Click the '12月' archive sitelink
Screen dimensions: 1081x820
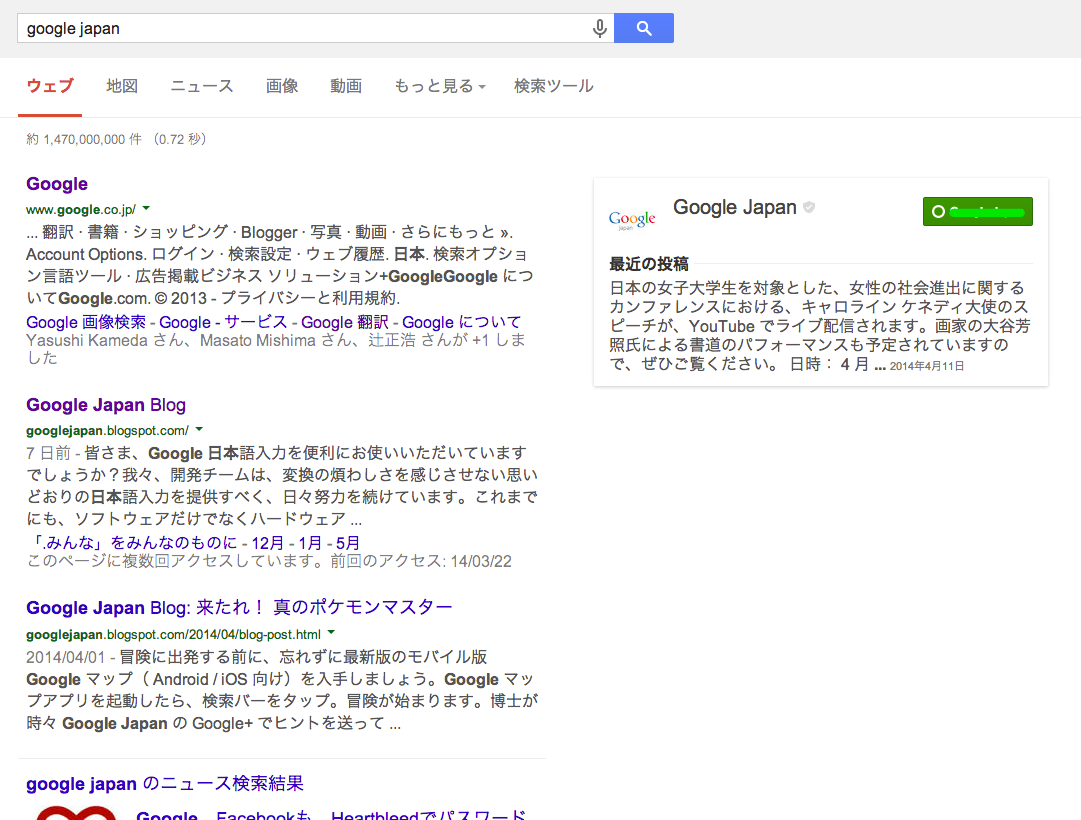[x=268, y=543]
